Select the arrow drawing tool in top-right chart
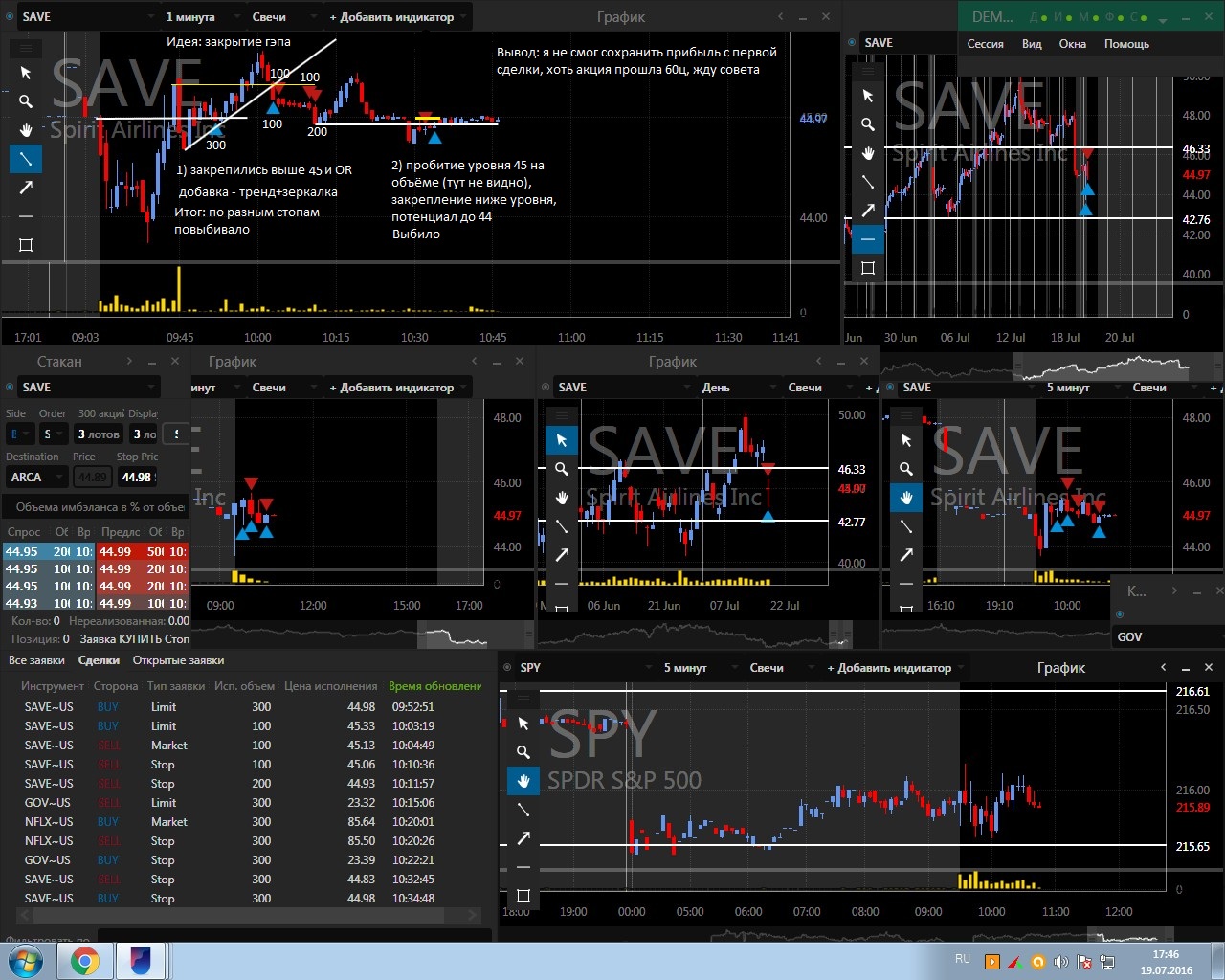This screenshot has width=1225, height=980. (x=868, y=211)
